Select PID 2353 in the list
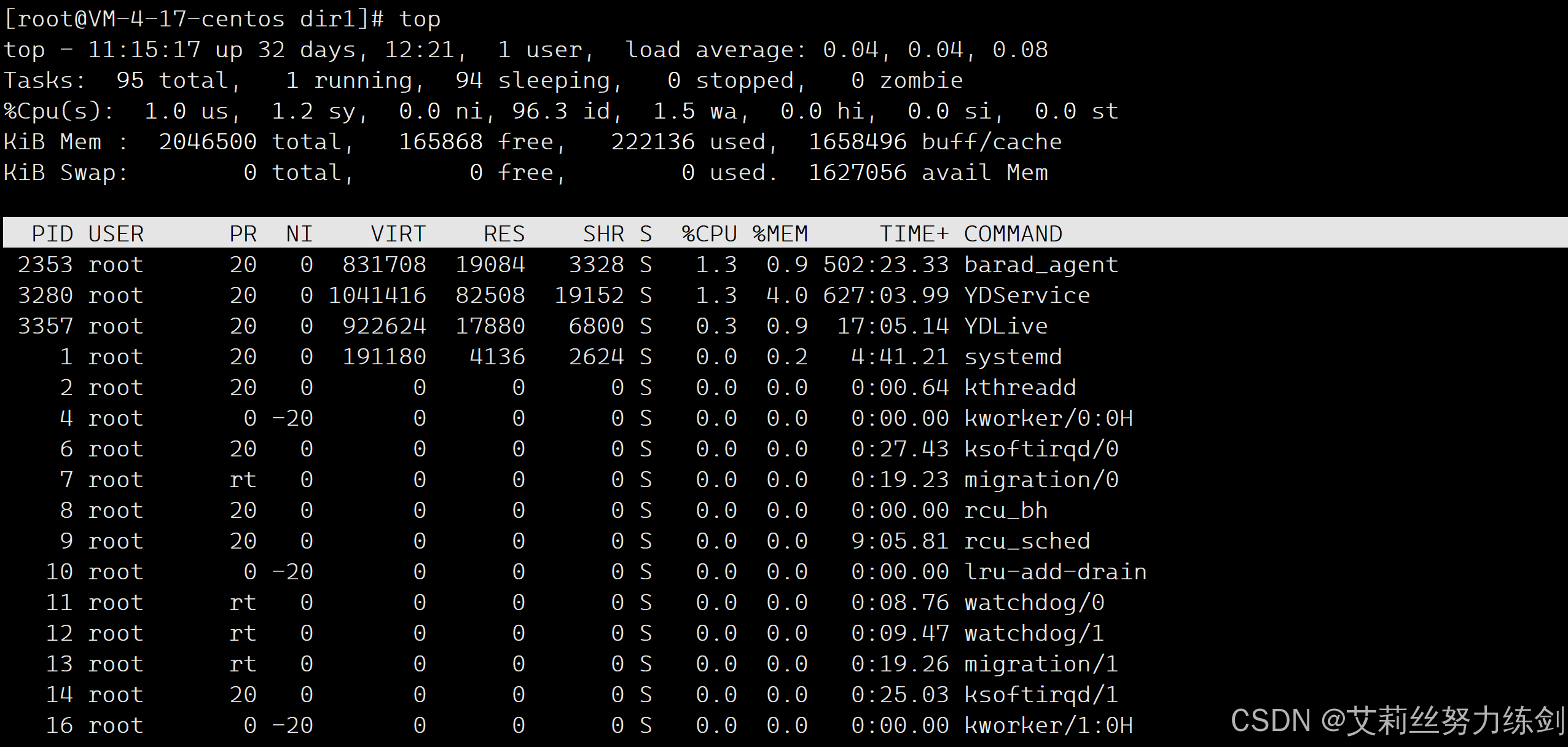The width and height of the screenshot is (1568, 747). coord(45,265)
